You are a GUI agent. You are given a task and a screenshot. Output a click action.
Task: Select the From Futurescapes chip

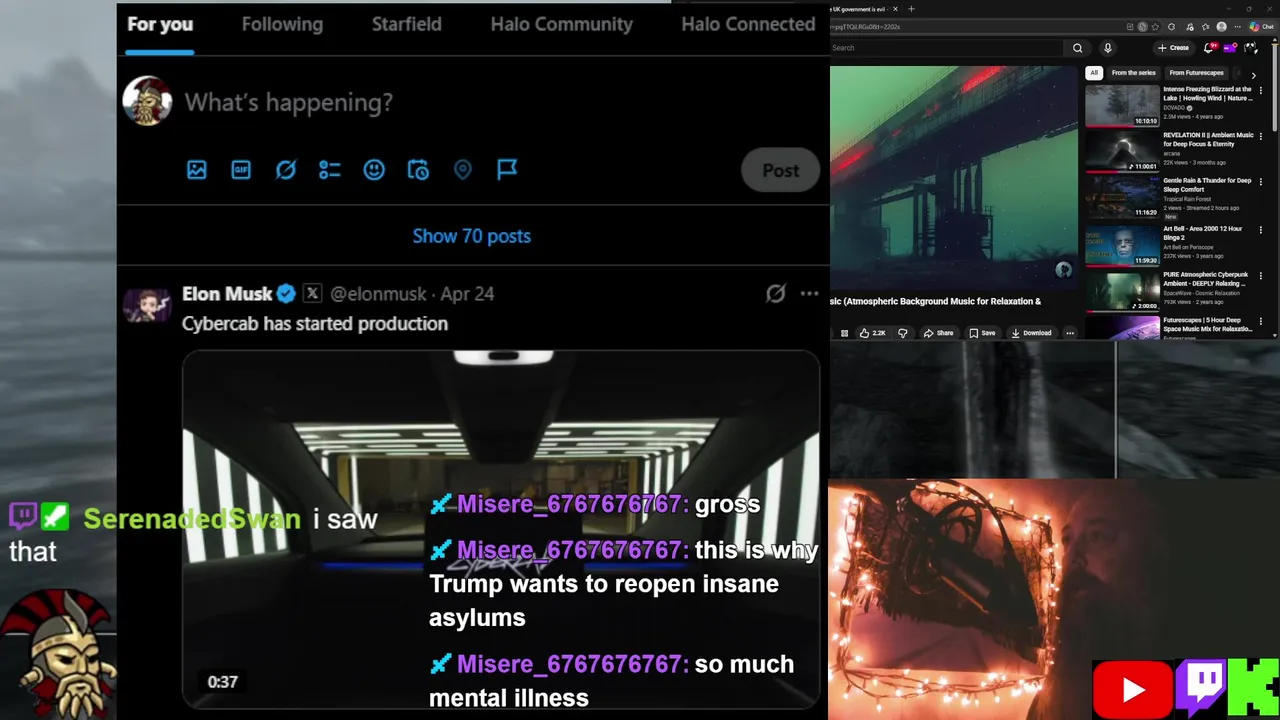1196,73
